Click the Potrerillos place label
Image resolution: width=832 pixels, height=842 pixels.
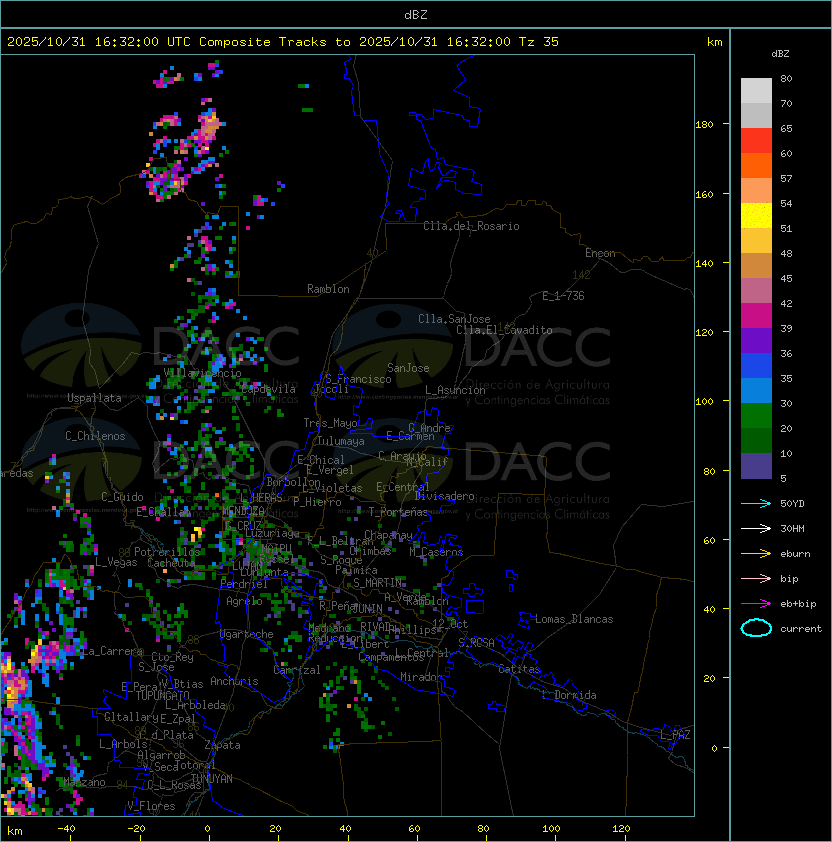click(167, 551)
